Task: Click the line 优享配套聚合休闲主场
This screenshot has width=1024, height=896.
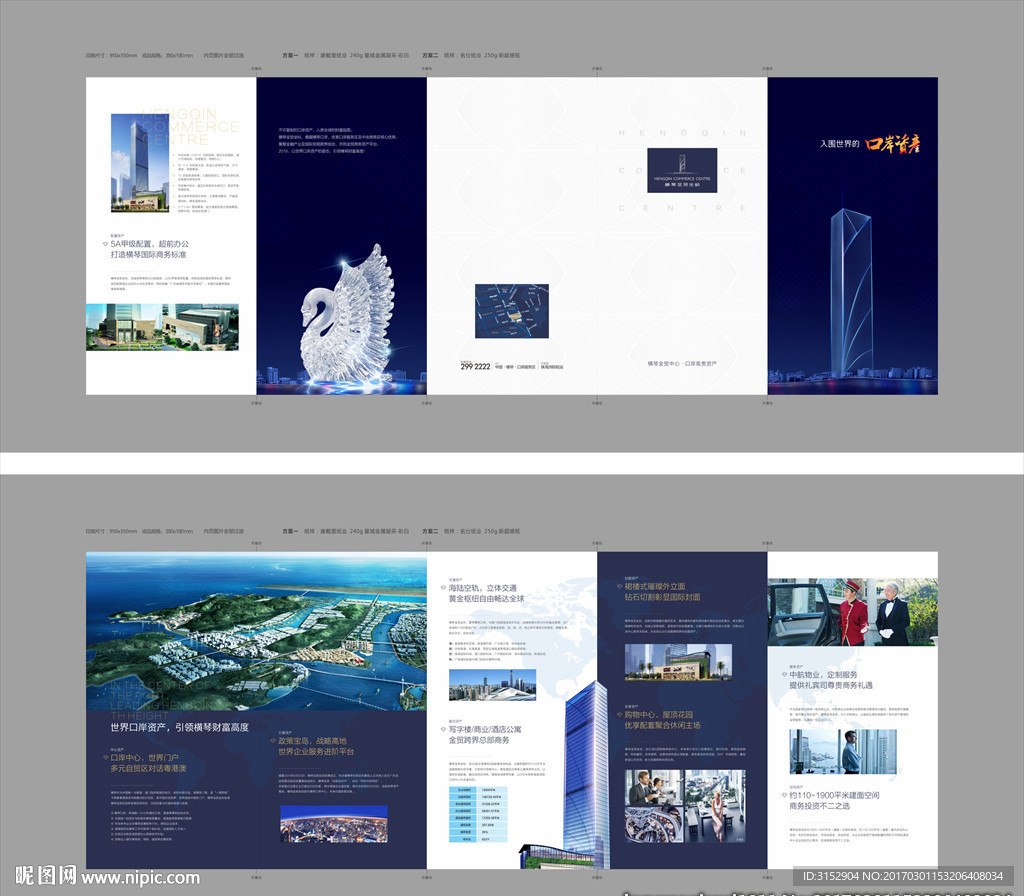Action: point(662,726)
